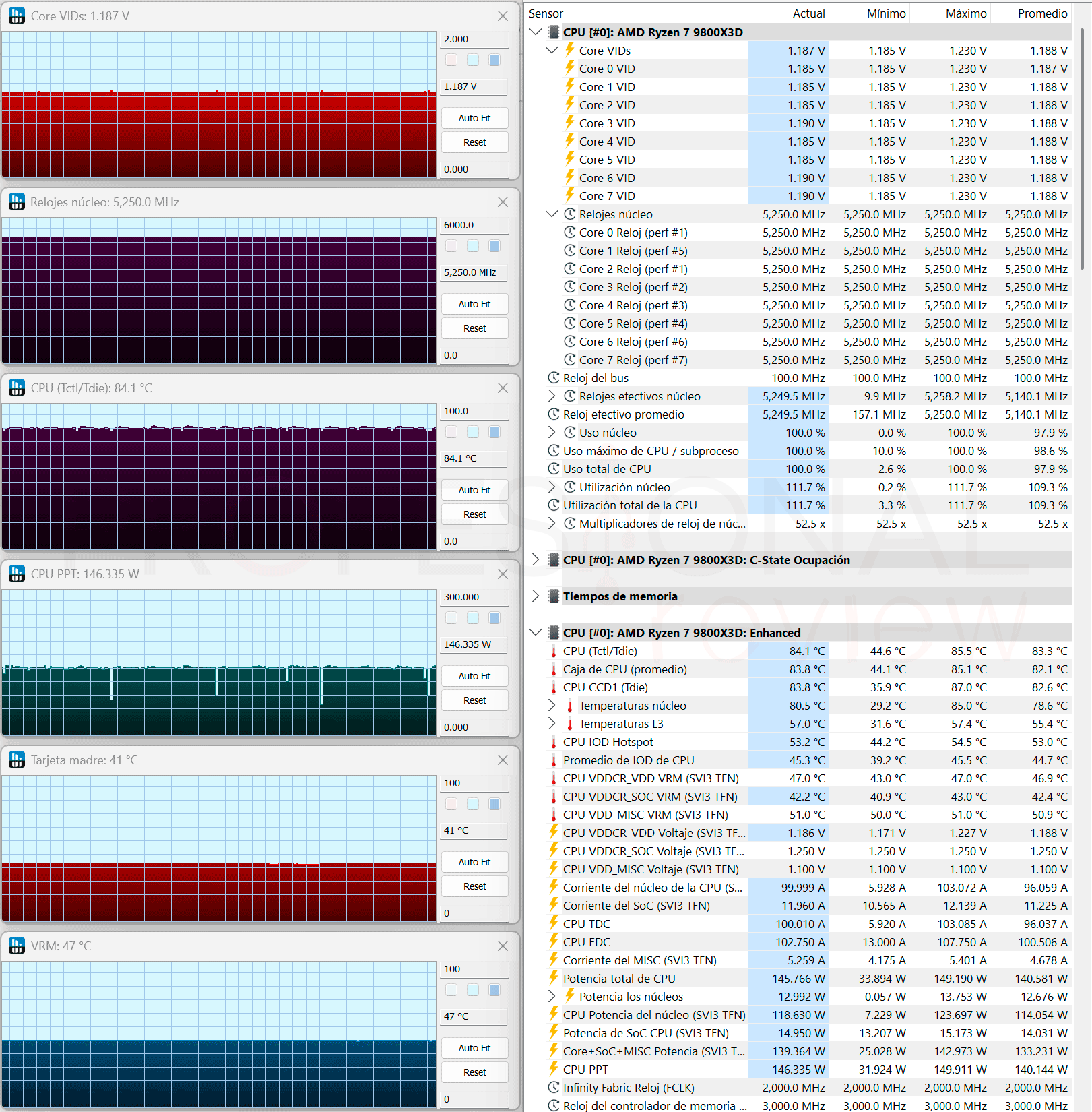Click the thermometer icon of Caja de CPU (promedio)
1092x1112 pixels.
[x=554, y=669]
